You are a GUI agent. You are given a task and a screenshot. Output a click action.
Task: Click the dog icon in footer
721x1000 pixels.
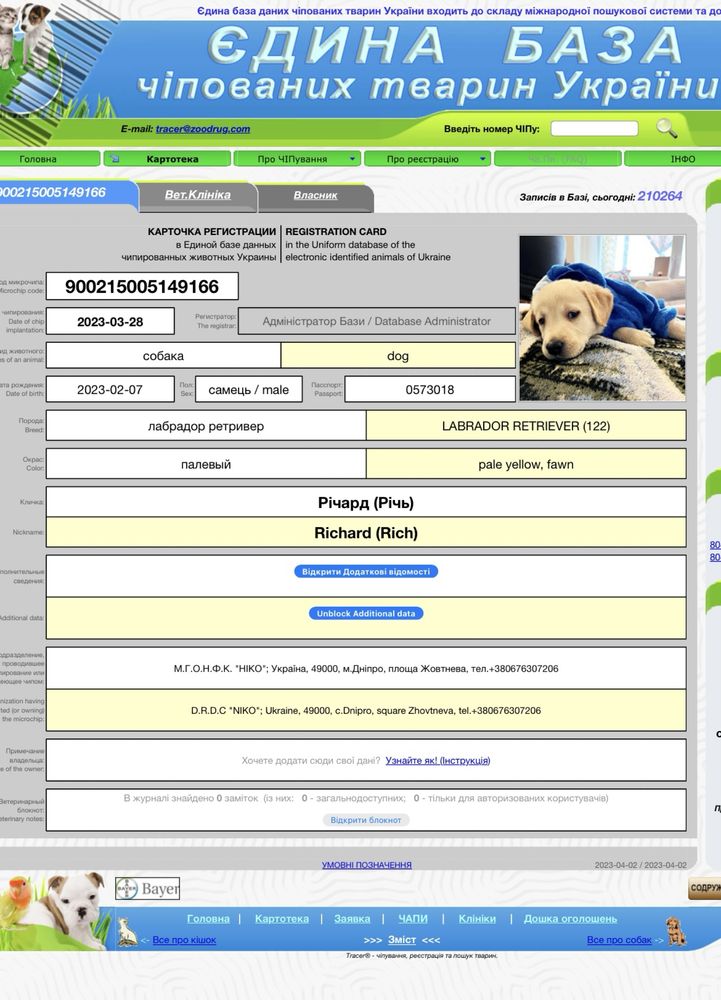pyautogui.click(x=675, y=932)
